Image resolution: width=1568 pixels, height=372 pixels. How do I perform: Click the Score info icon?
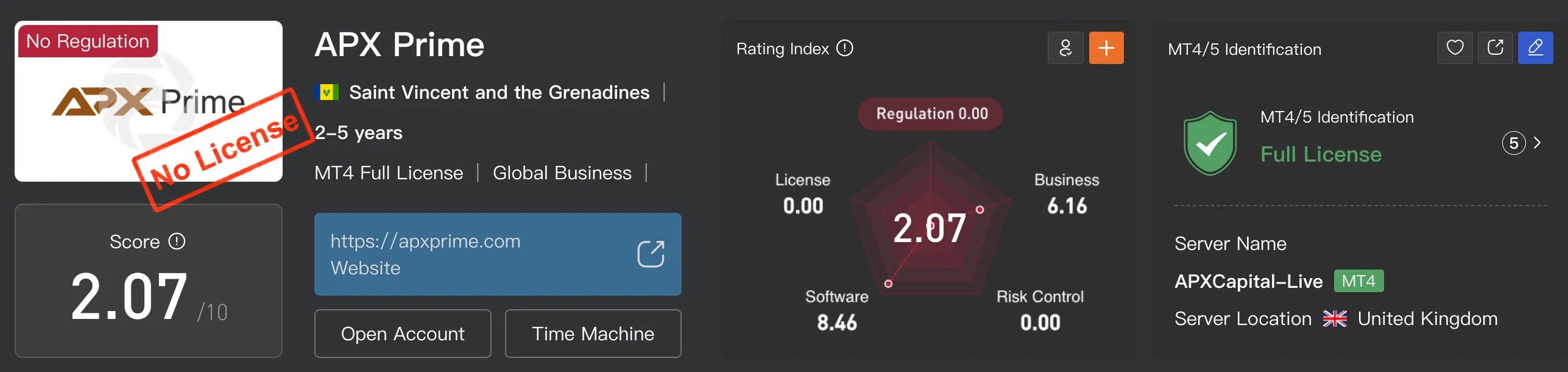(x=177, y=241)
